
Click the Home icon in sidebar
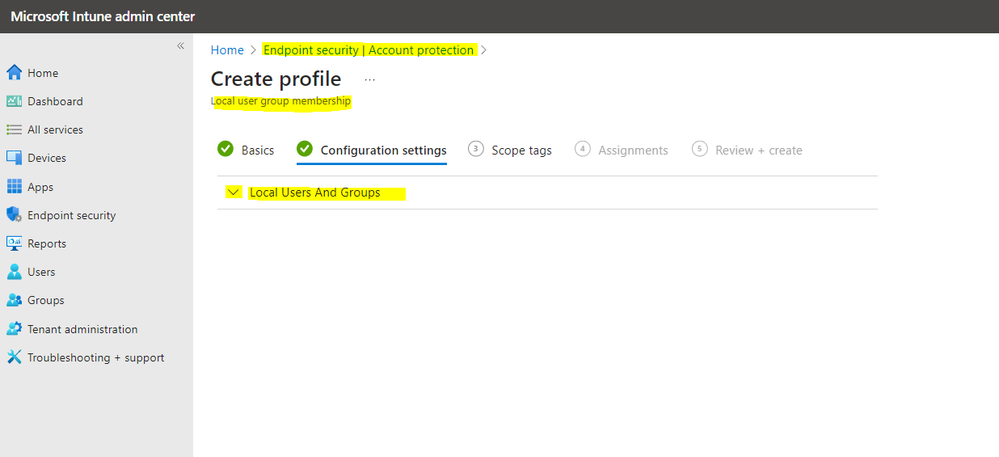click(x=14, y=73)
